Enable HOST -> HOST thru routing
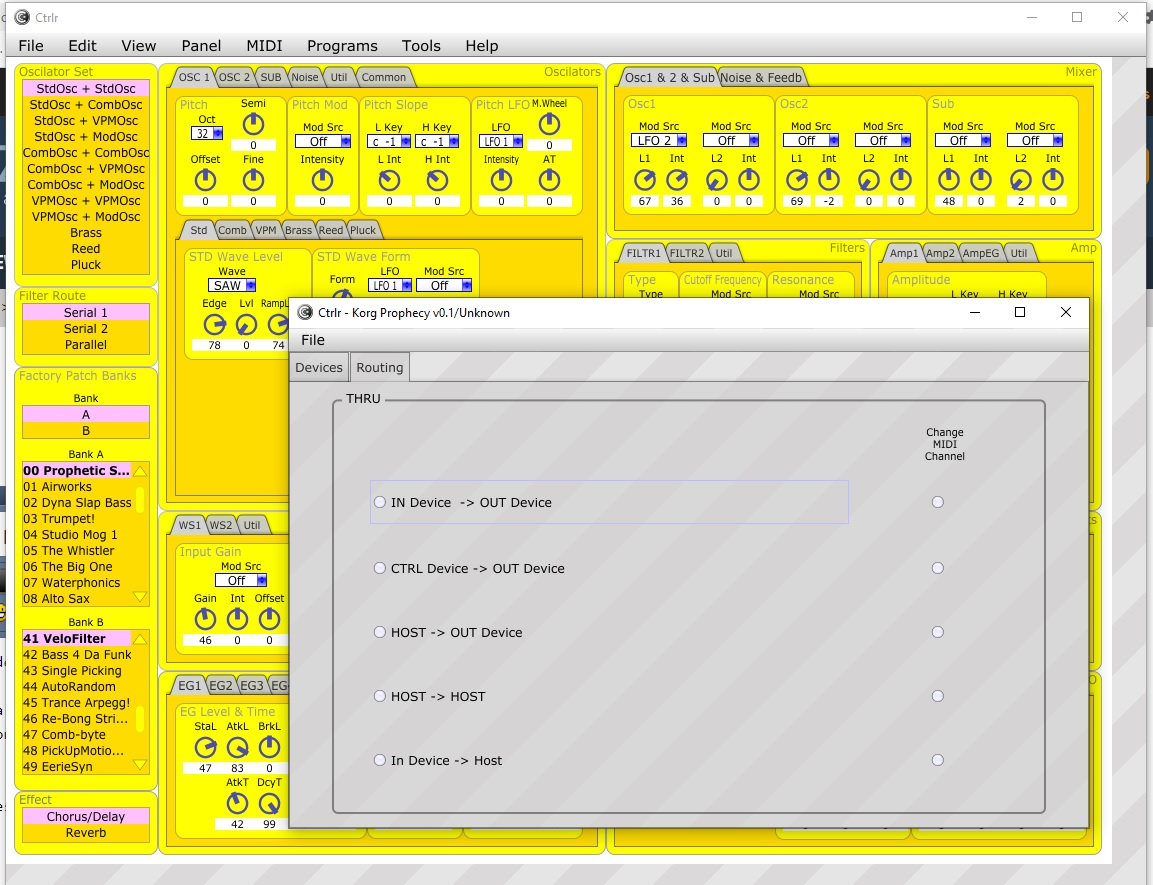Viewport: 1153px width, 885px height. coord(380,696)
